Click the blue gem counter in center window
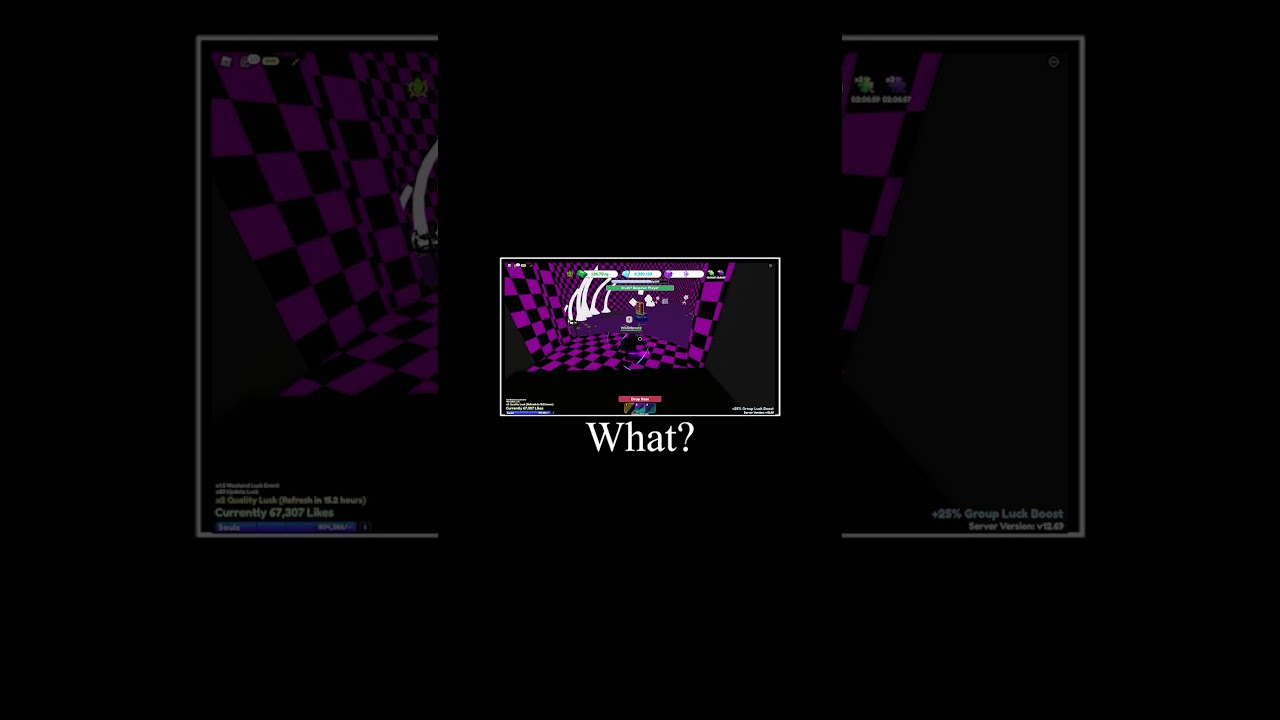The image size is (1280, 720). tap(642, 274)
